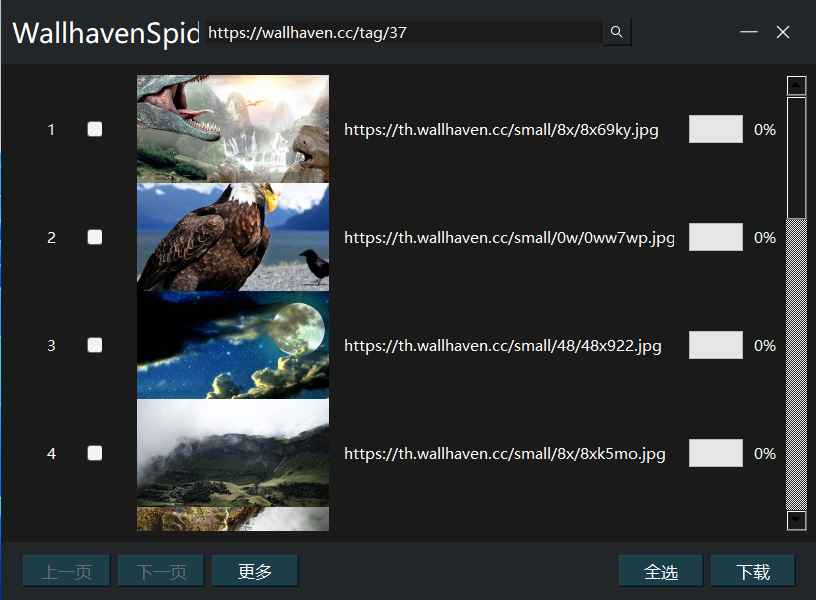Click the vertical scrollbar handle
This screenshot has height=600, width=816.
pos(796,157)
